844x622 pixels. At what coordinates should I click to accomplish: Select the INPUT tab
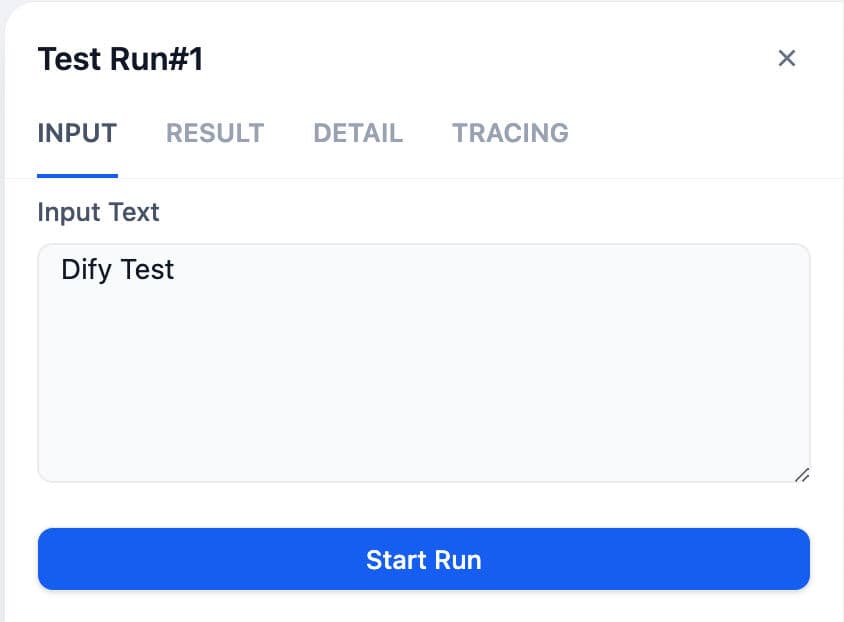(77, 133)
